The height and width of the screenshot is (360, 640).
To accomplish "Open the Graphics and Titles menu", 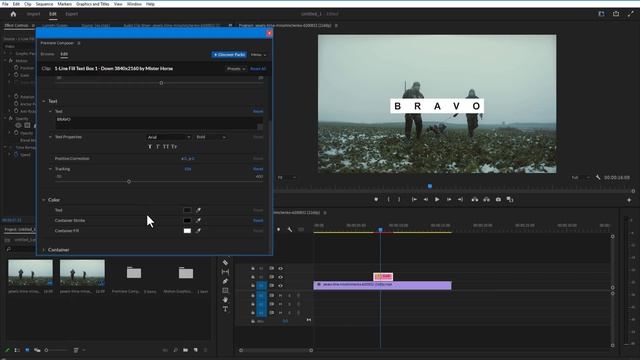I will pos(93,4).
